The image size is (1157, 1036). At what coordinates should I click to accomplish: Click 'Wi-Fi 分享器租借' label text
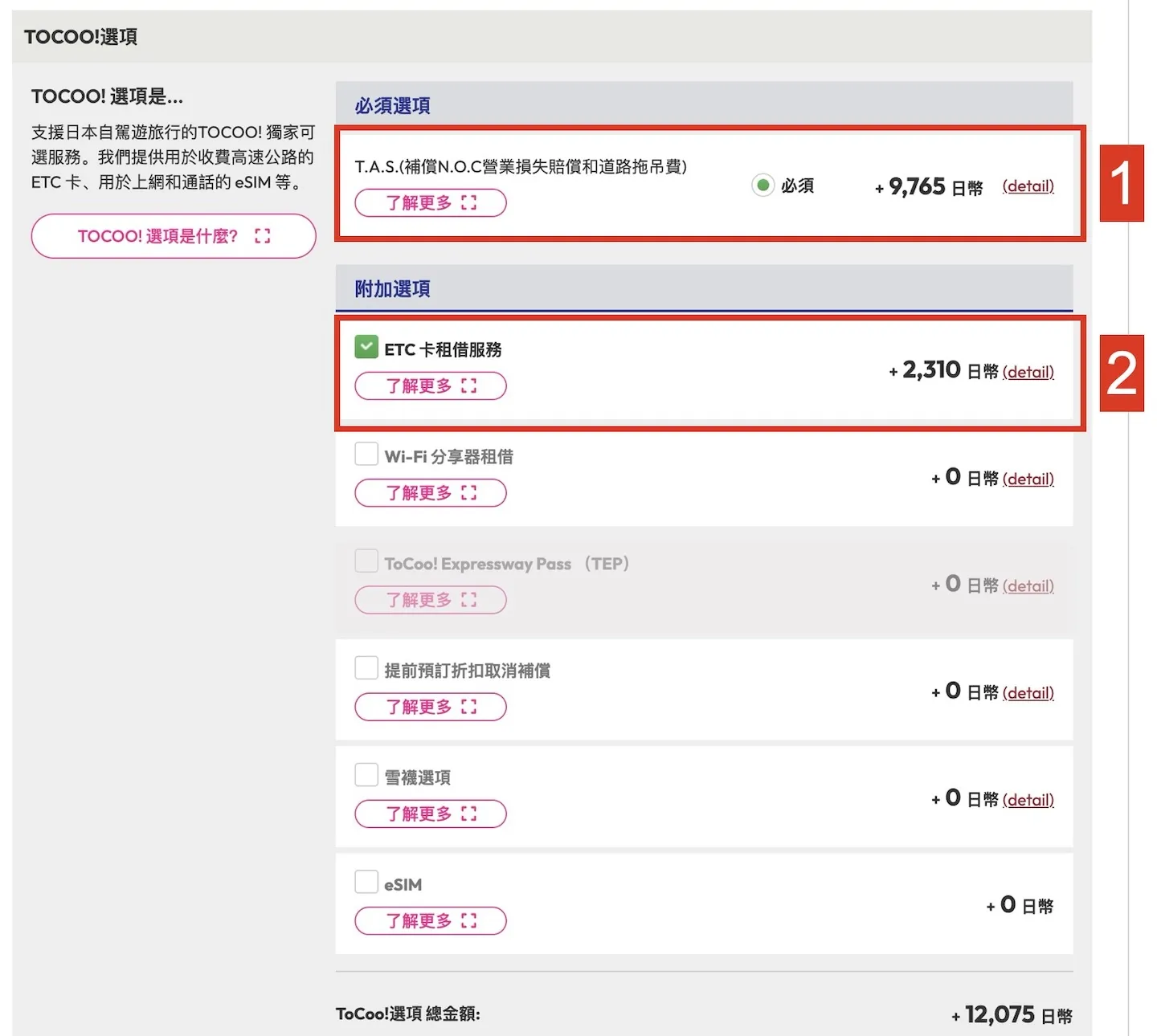coord(448,456)
